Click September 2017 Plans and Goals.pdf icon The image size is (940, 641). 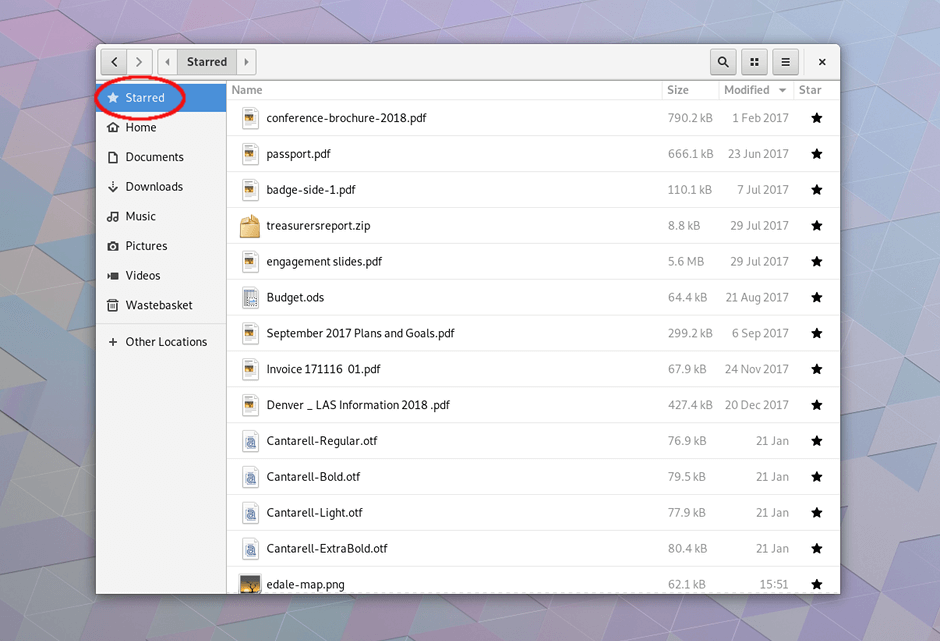tap(250, 333)
